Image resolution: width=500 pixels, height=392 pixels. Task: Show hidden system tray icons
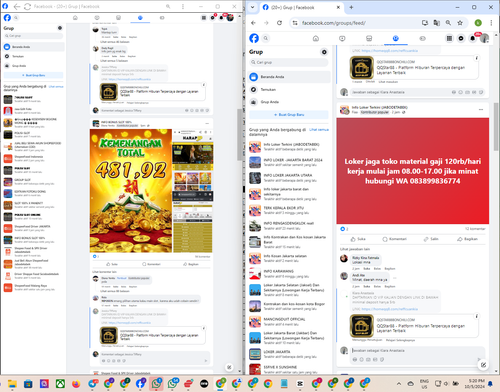pyautogui.click(x=399, y=384)
